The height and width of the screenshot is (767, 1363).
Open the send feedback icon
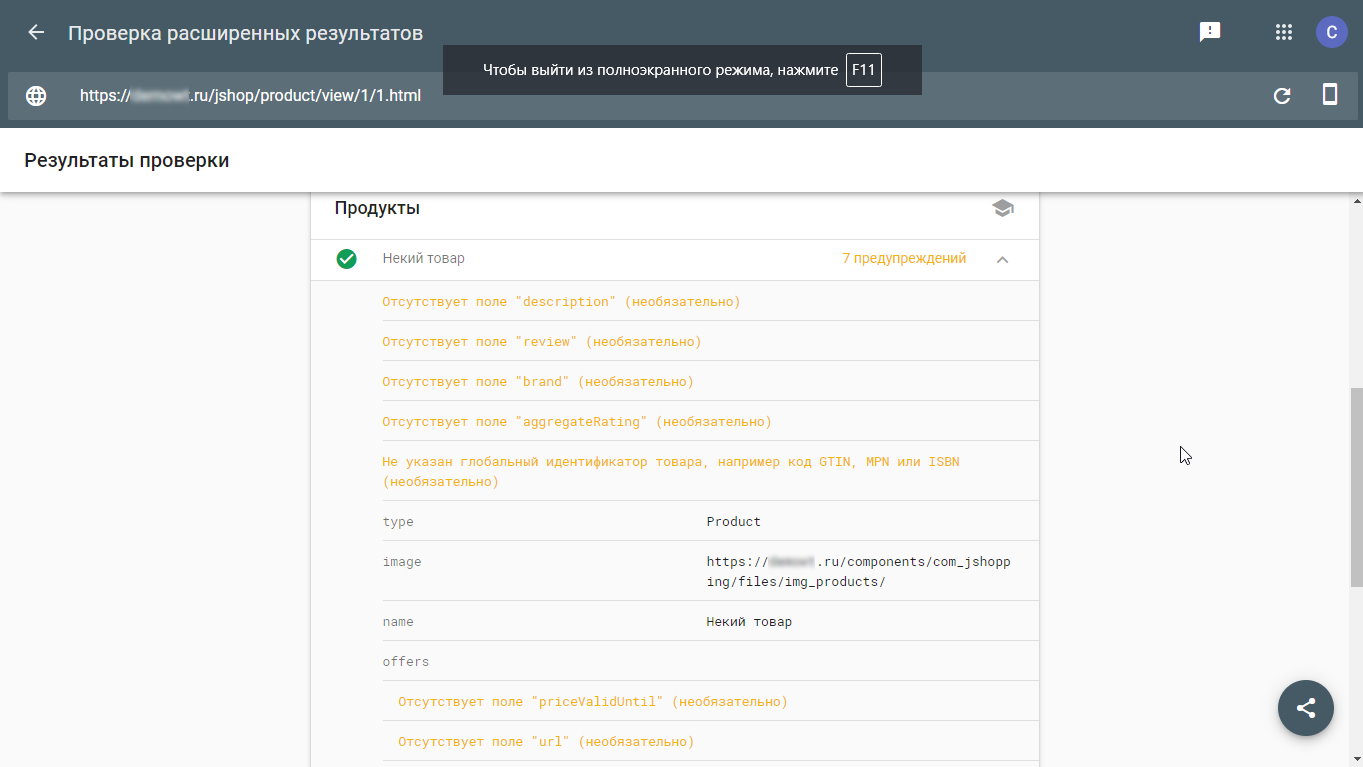click(x=1210, y=33)
